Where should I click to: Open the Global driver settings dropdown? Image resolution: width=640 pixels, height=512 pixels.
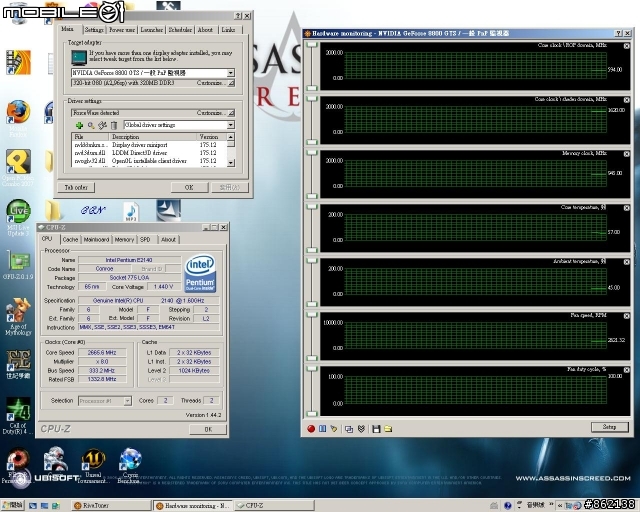(231, 125)
